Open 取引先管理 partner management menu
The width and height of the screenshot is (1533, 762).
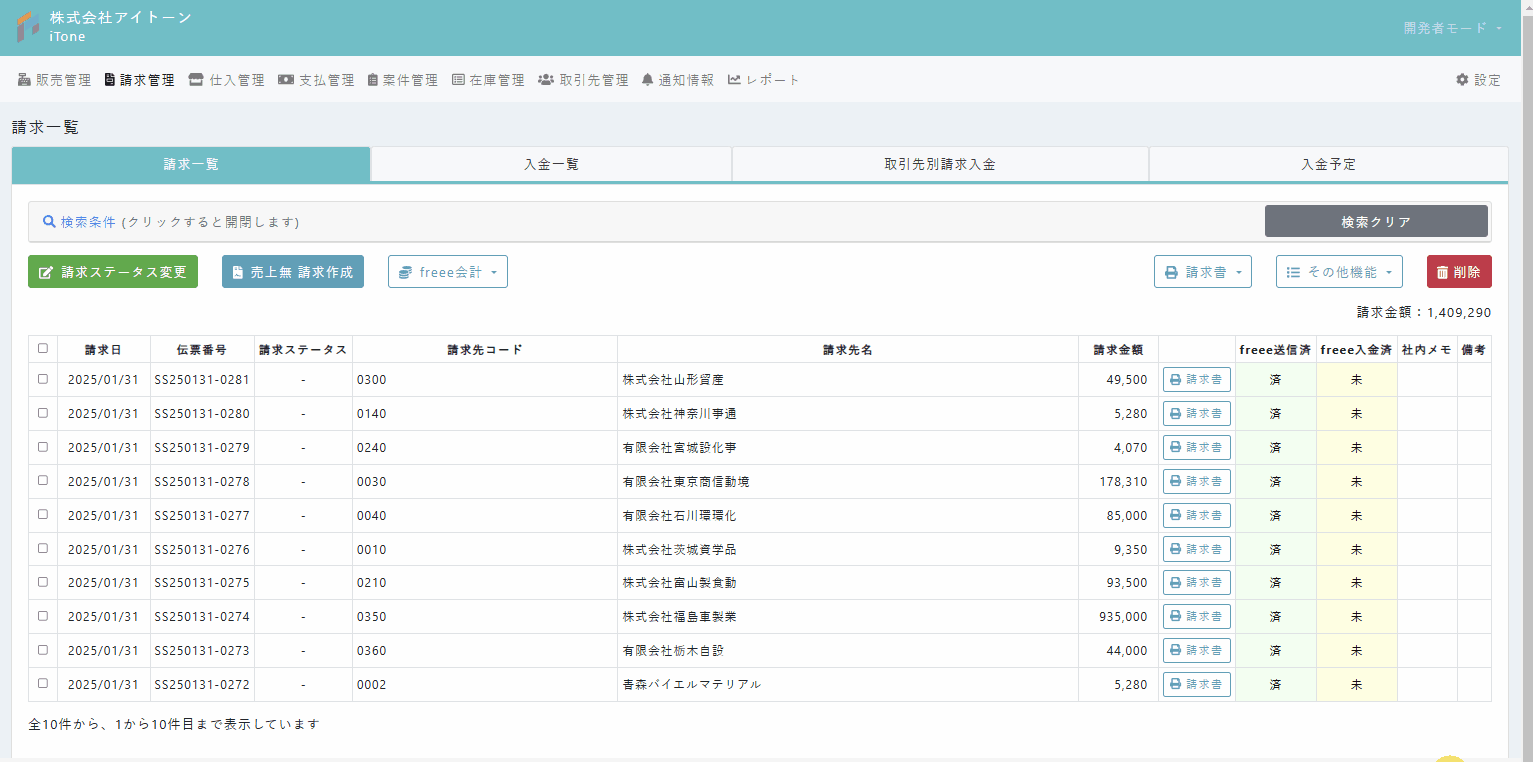(x=583, y=80)
